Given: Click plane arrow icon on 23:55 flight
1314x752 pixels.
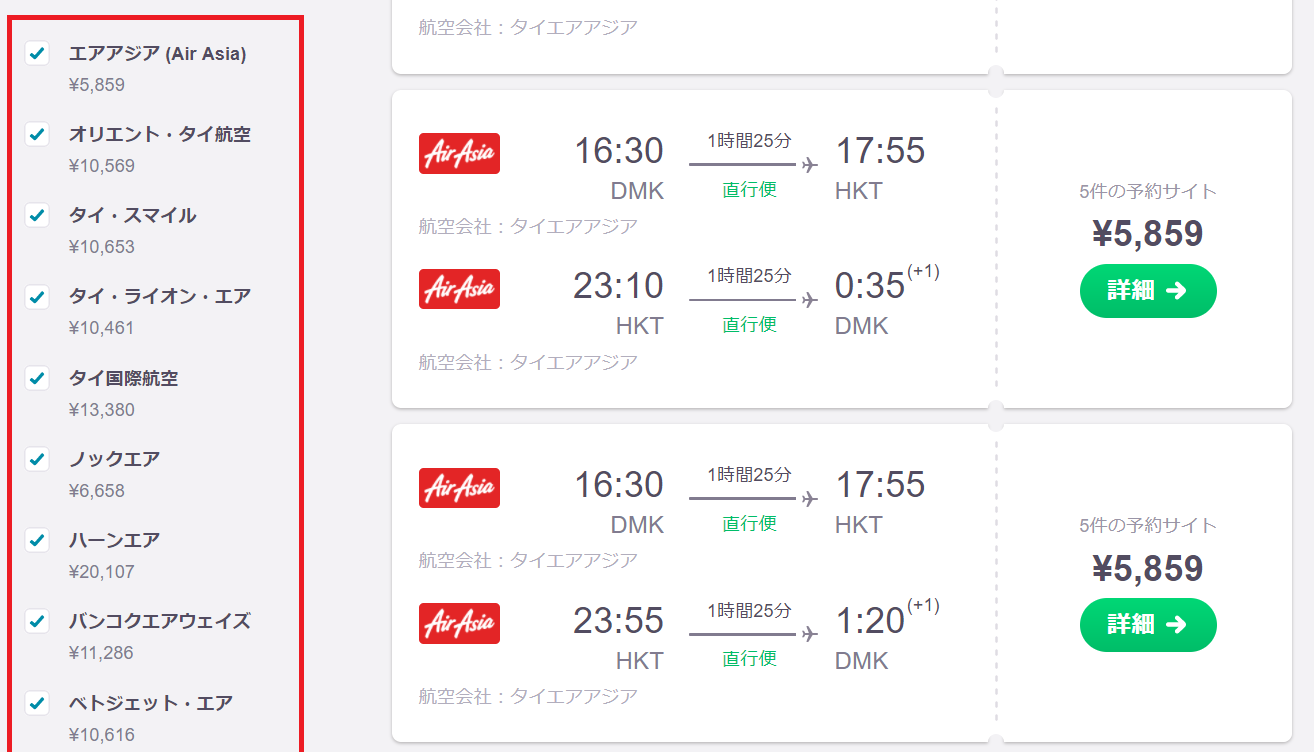Looking at the screenshot, I should 809,634.
